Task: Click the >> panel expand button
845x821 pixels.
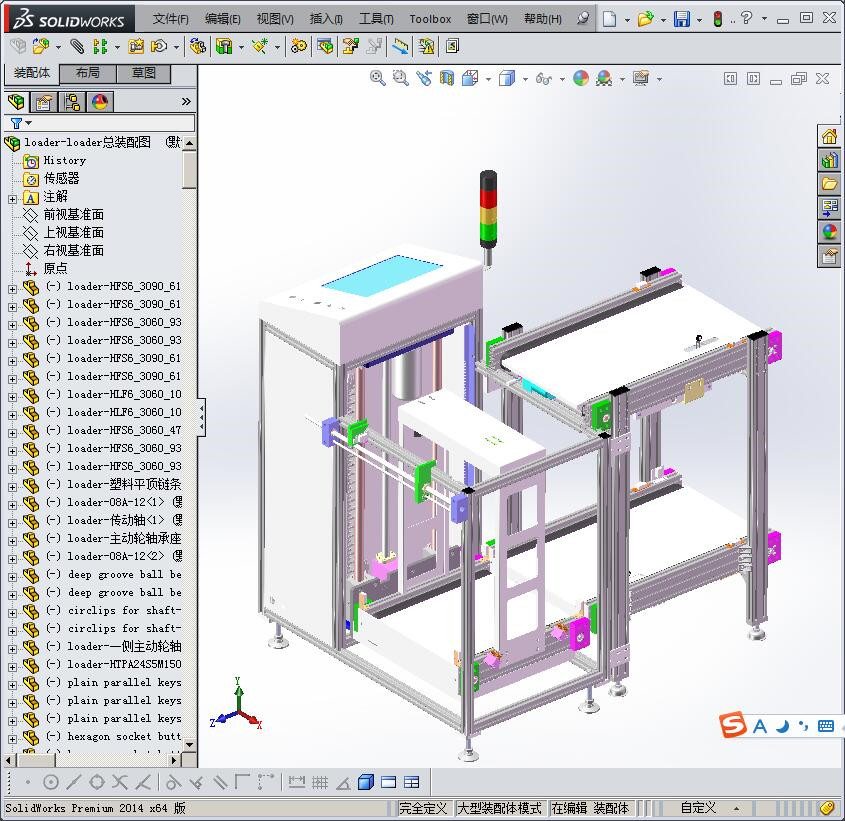Action: coord(187,100)
